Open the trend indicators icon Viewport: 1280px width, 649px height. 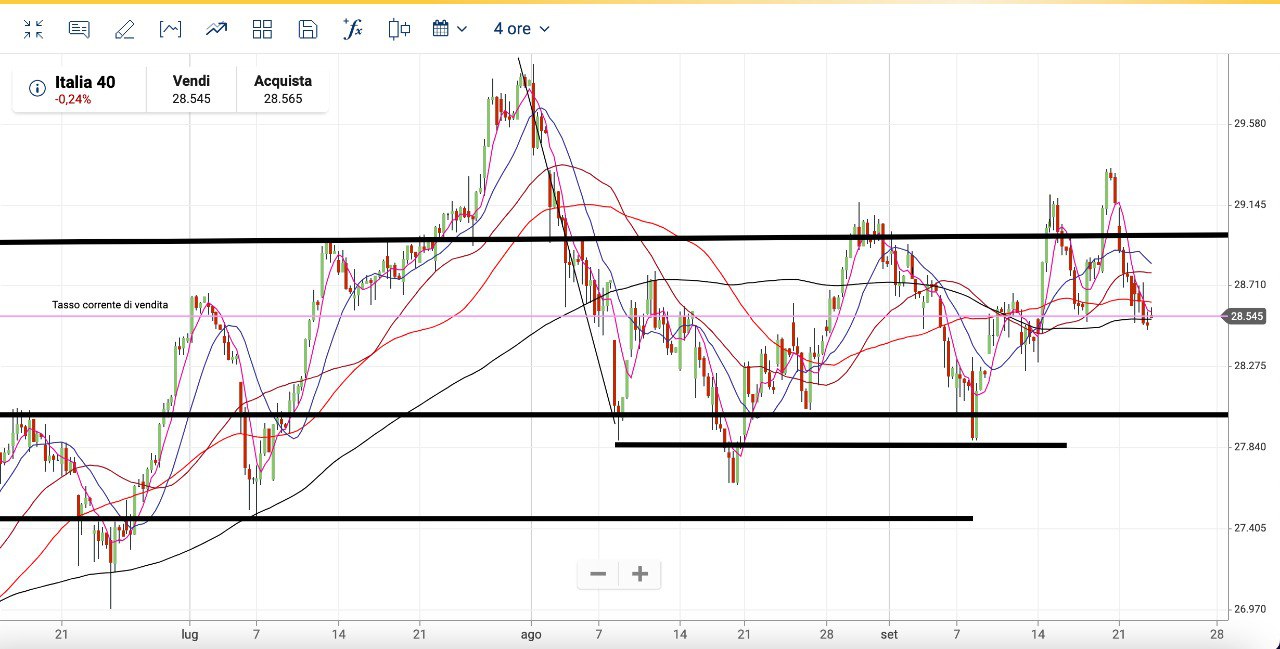tap(216, 29)
